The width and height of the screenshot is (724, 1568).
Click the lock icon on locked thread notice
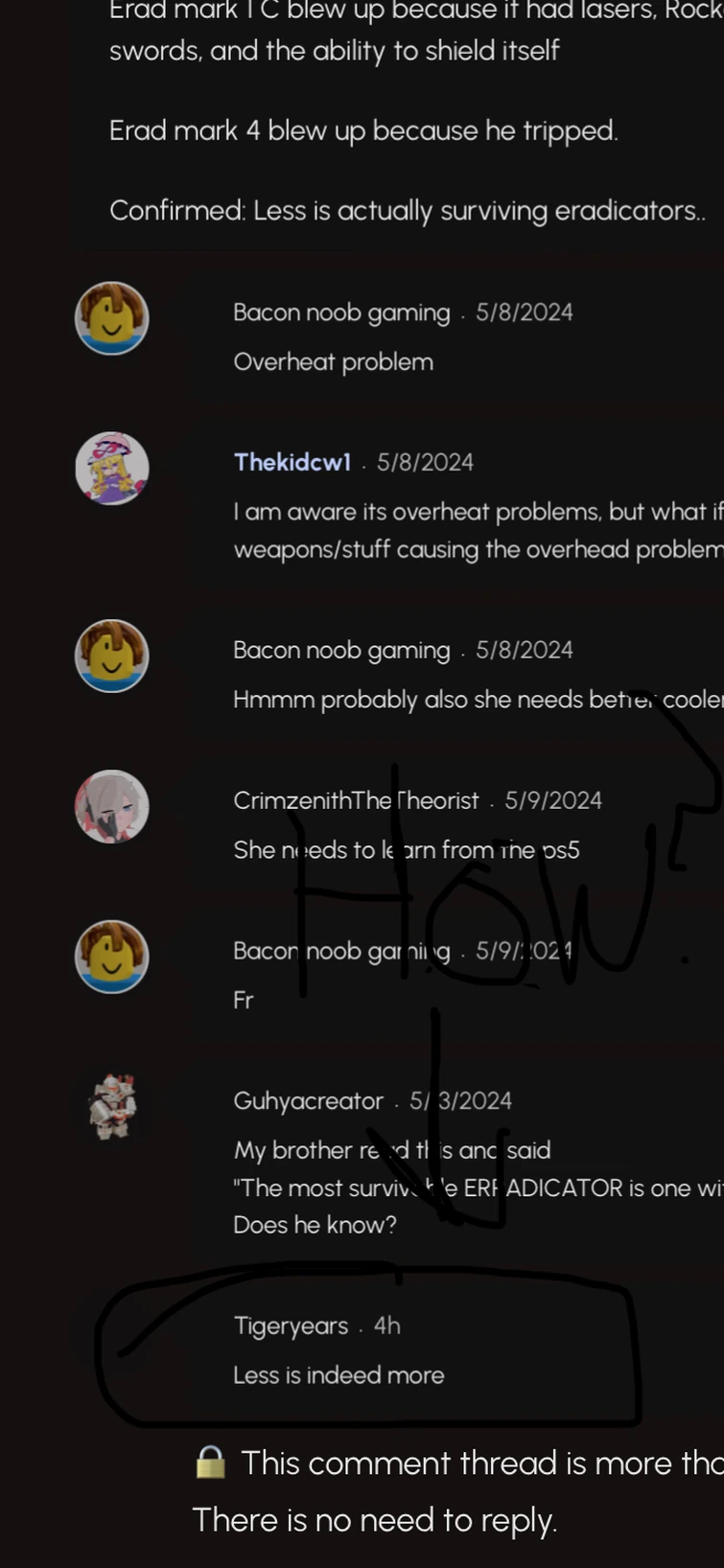tap(211, 1463)
